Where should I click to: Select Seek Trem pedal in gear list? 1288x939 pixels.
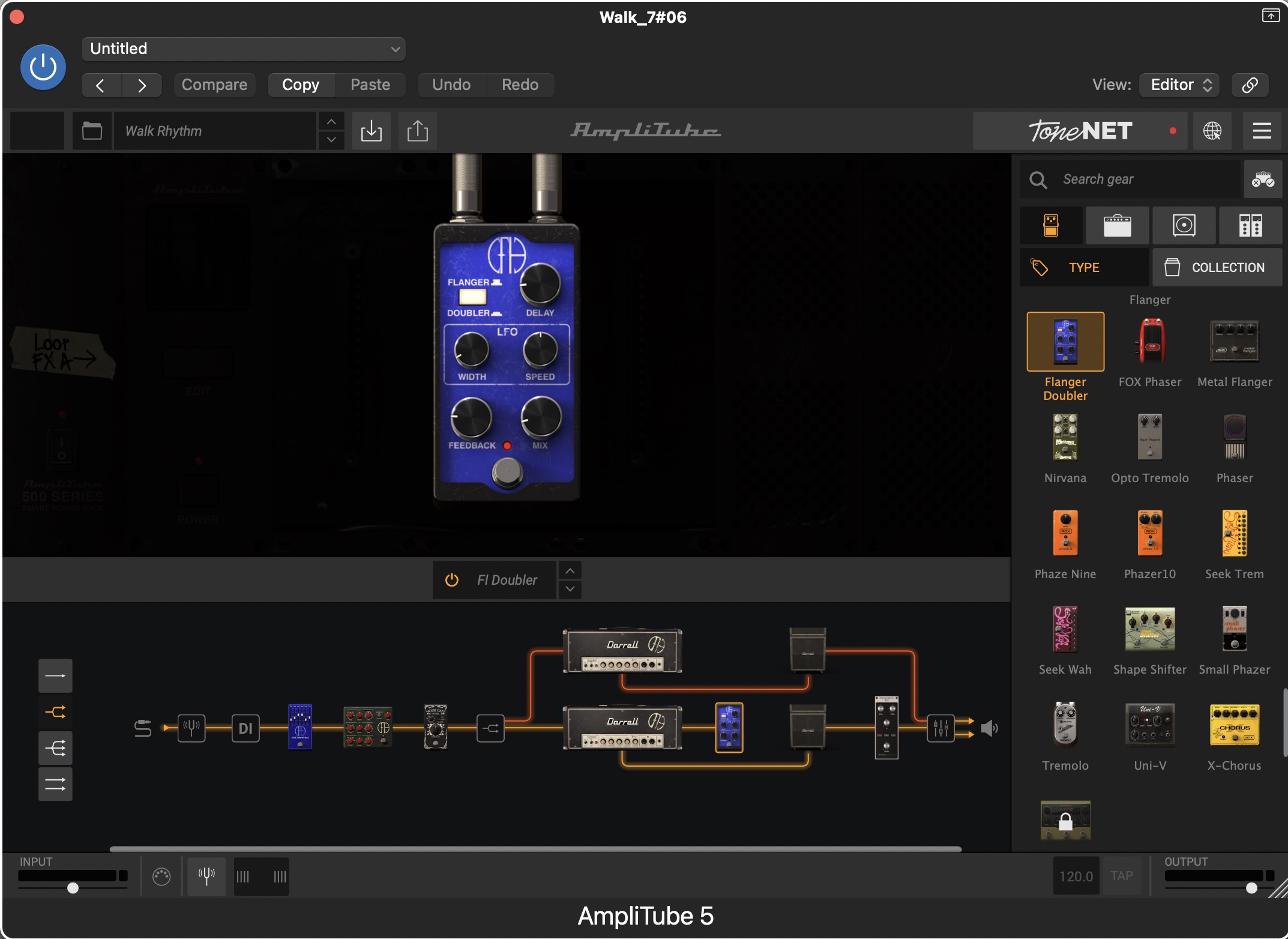click(x=1234, y=534)
